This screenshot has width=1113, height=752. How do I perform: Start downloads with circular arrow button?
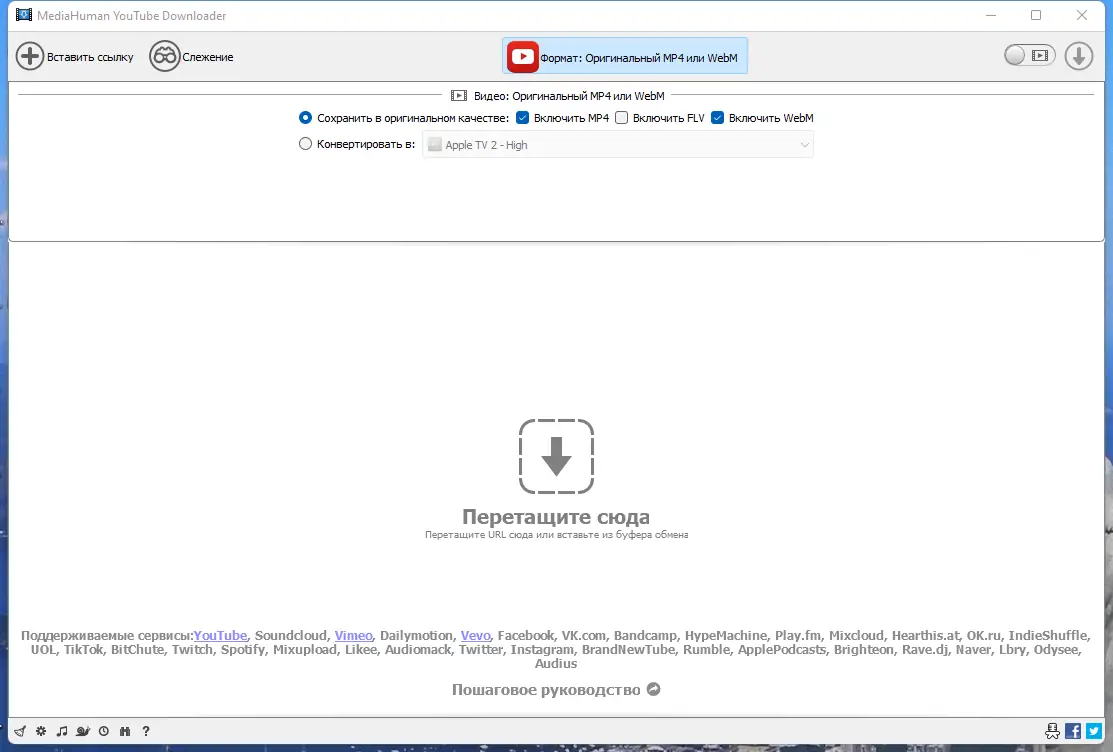pyautogui.click(x=1078, y=55)
